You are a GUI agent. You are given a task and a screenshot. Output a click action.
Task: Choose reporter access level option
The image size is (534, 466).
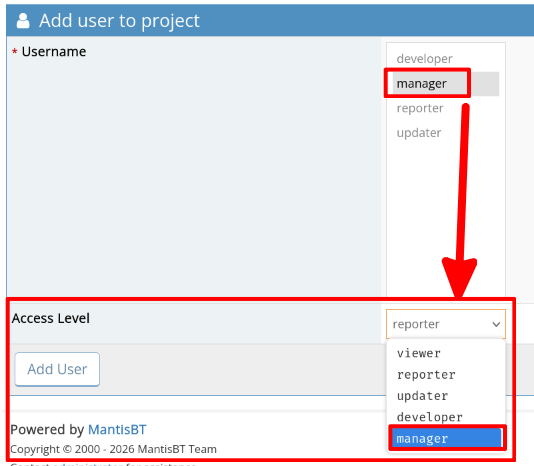[x=446, y=375]
